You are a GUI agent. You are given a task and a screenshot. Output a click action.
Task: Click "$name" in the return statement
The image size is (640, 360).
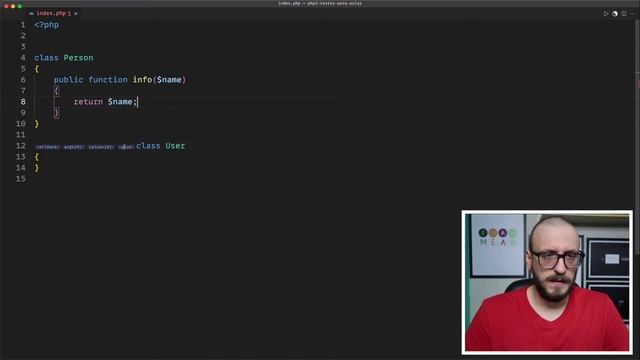(x=120, y=102)
